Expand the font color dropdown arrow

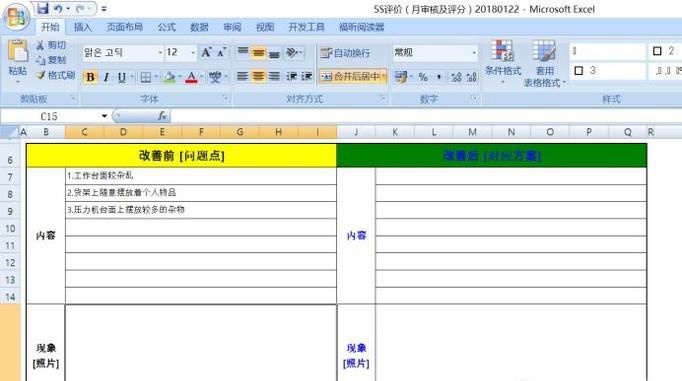(201, 77)
